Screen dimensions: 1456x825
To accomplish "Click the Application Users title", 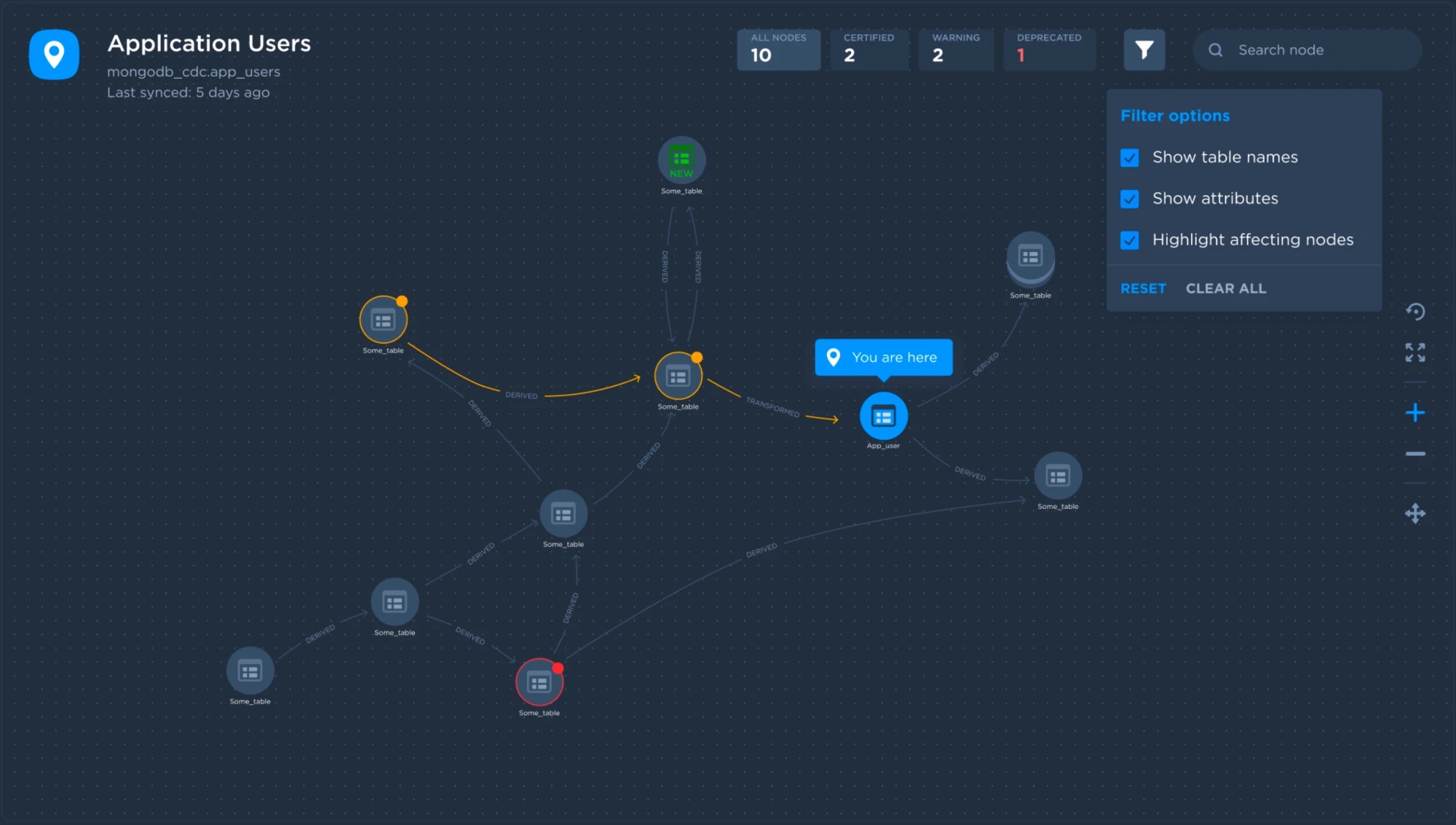I will coord(209,44).
